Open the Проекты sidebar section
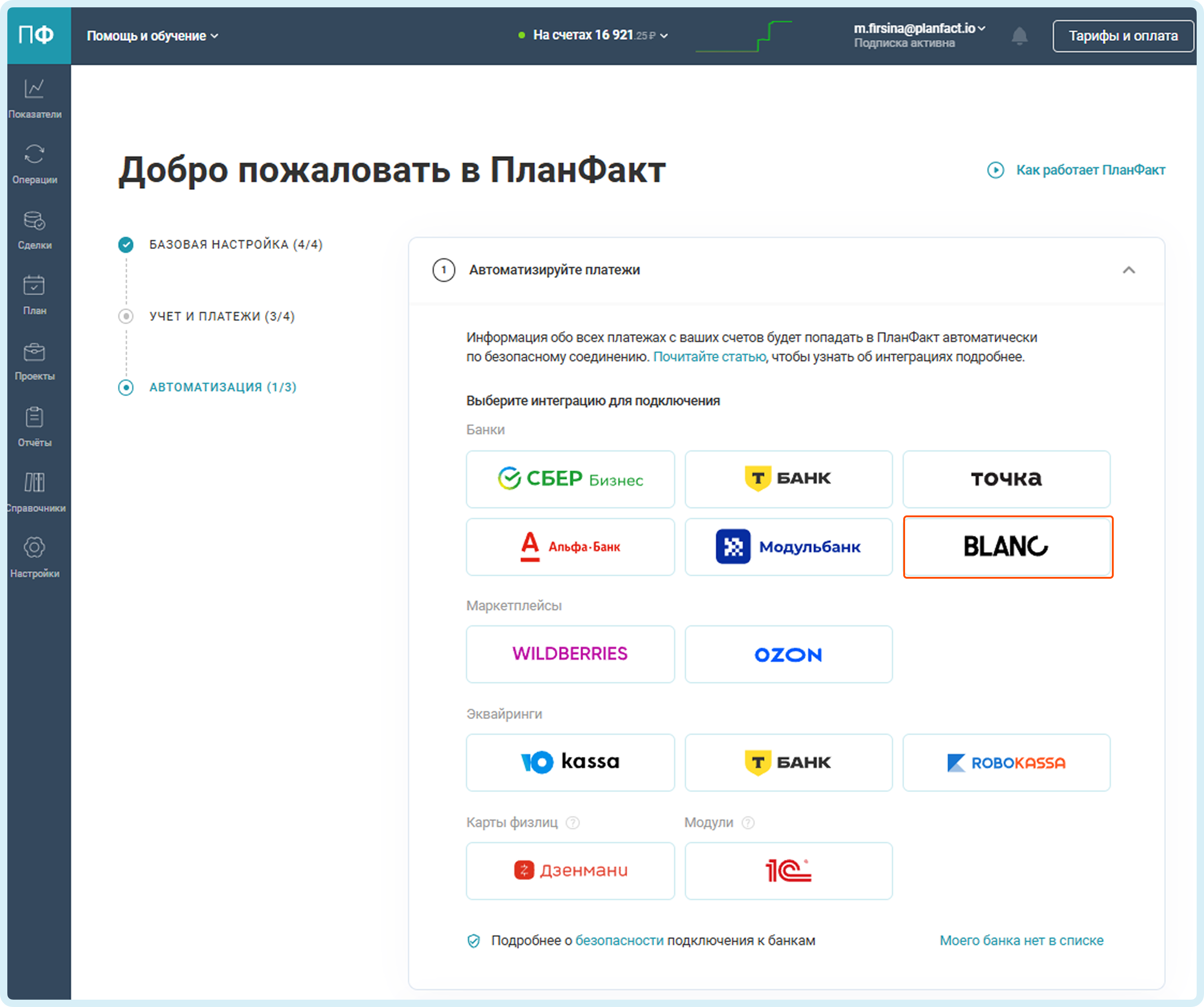Image resolution: width=1204 pixels, height=1007 pixels. click(x=34, y=361)
